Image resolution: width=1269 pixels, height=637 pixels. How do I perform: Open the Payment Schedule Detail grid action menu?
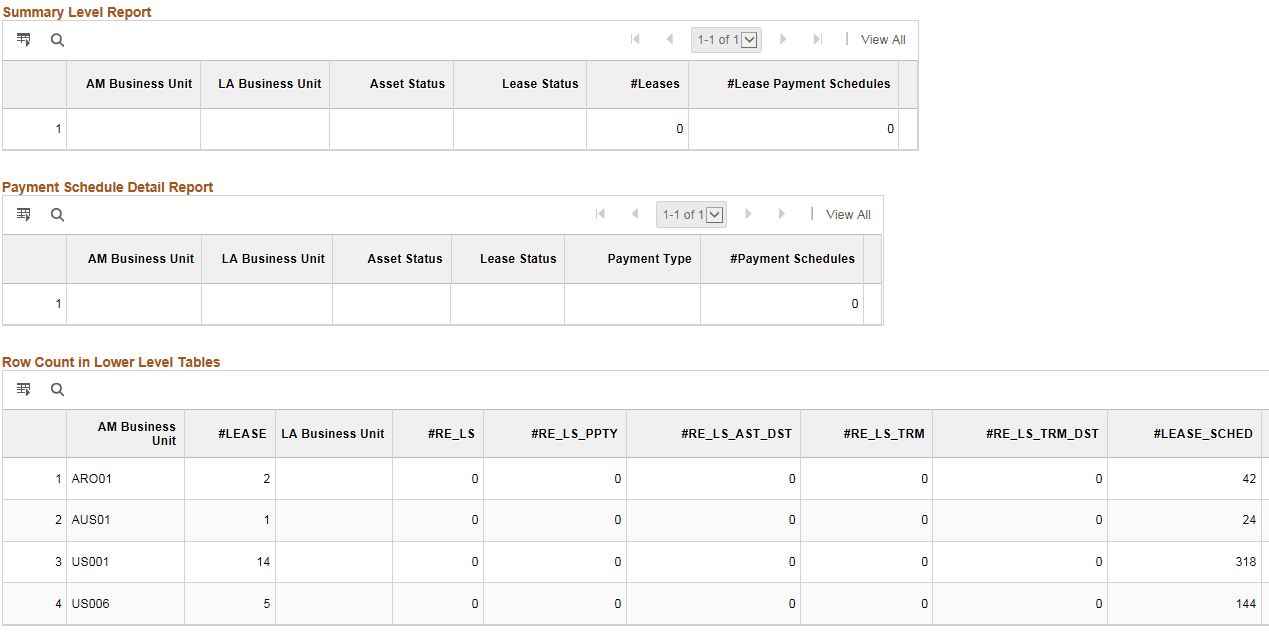[x=23, y=214]
